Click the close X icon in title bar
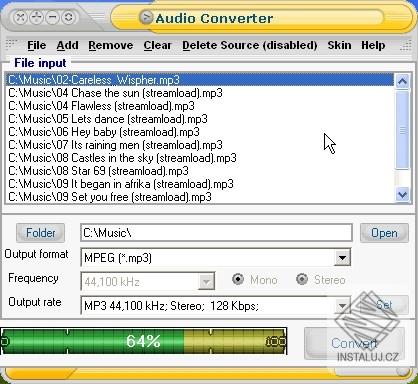Screen dimensions: 418x384 [x=21, y=17]
